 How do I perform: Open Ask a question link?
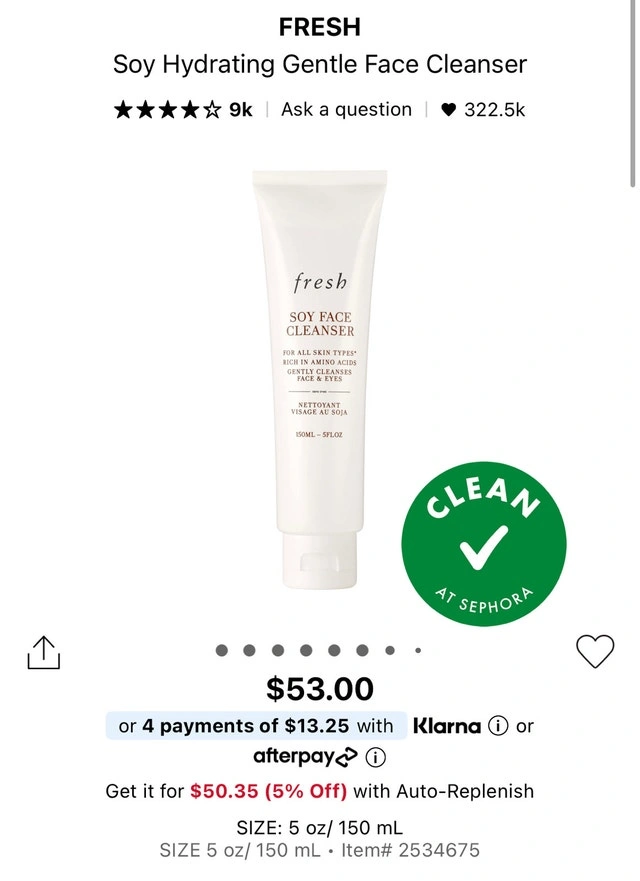tap(346, 110)
